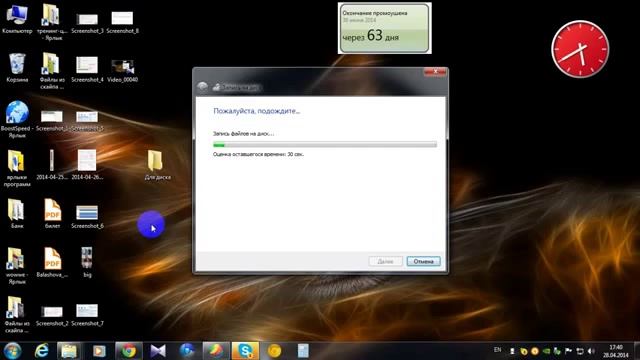Open the 'ярлыки программ' folder
Viewport: 640px width, 360px height.
pos(17,168)
